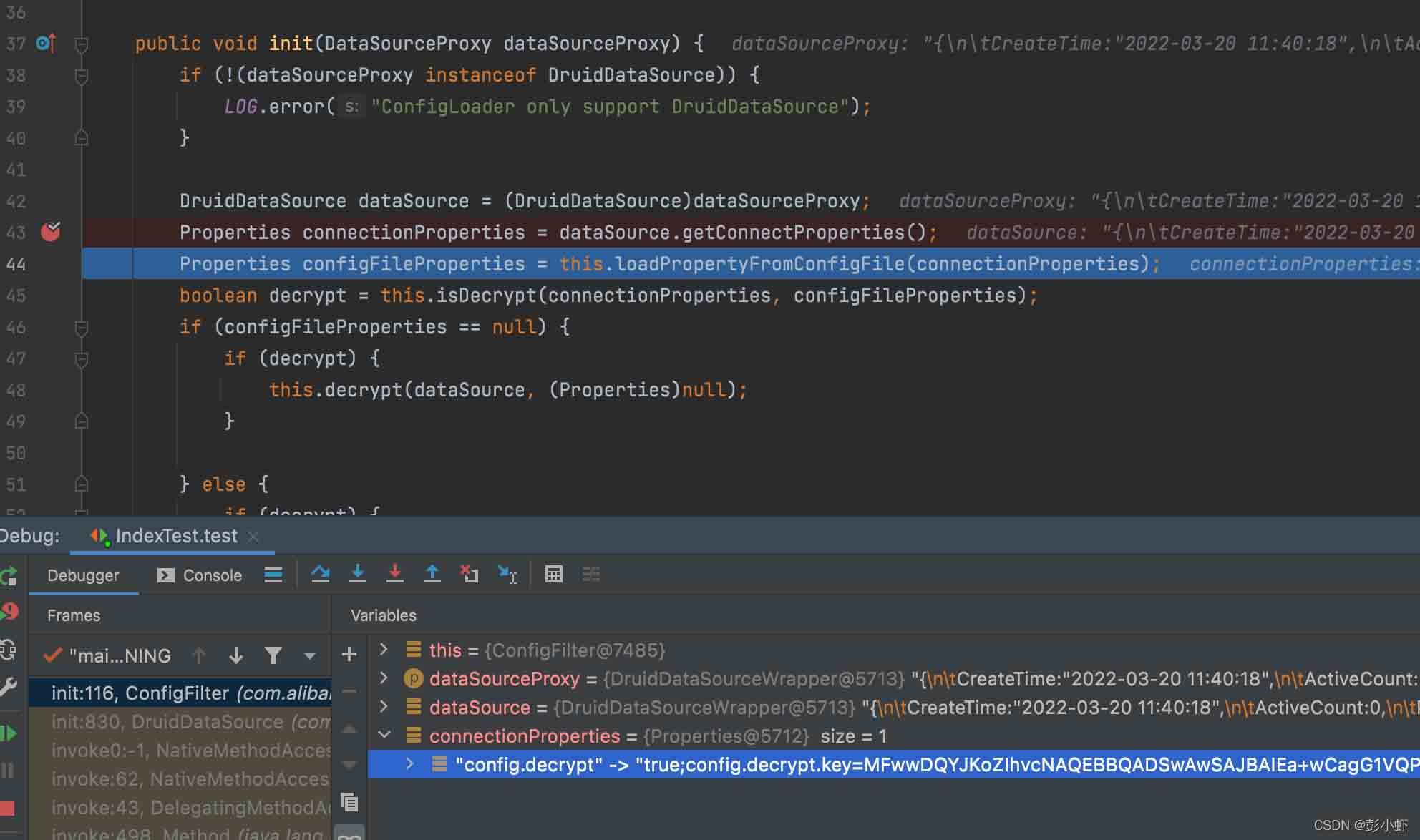The height and width of the screenshot is (840, 1420).
Task: Click the Show Execution Point icon
Action: tap(273, 575)
